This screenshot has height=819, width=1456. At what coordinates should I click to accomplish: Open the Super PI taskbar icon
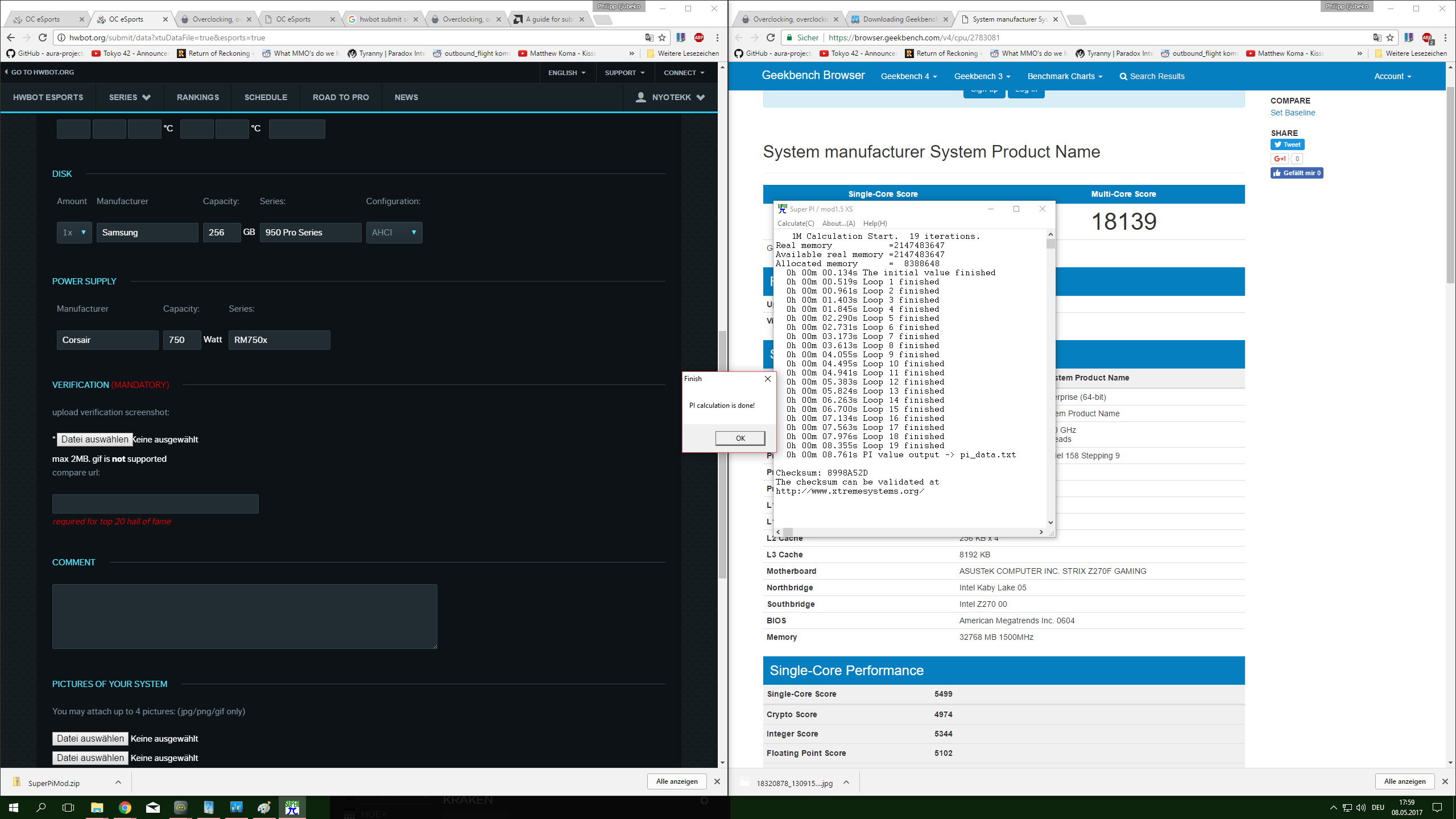(292, 807)
